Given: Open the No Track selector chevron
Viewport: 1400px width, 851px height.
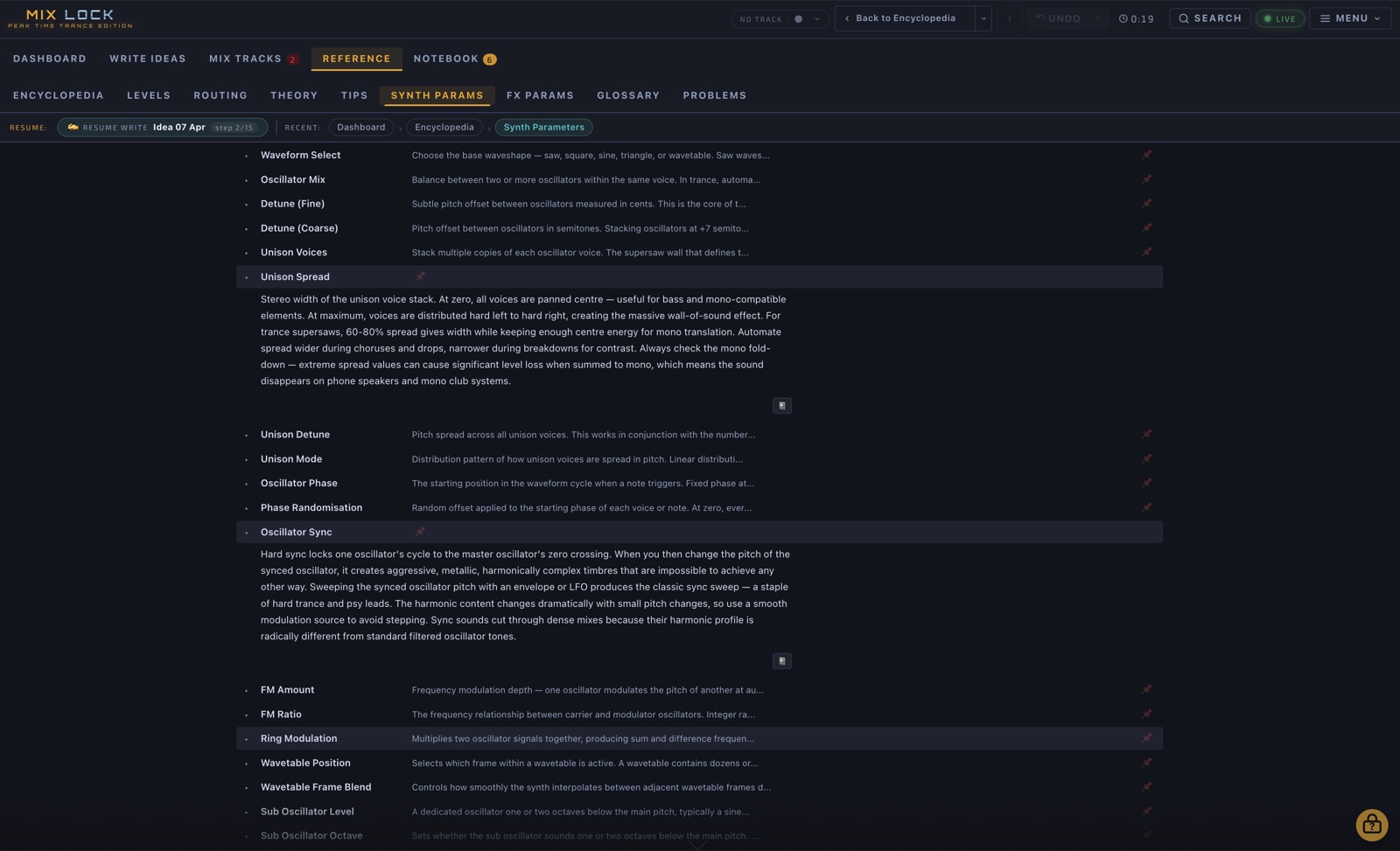Looking at the screenshot, I should (x=817, y=18).
